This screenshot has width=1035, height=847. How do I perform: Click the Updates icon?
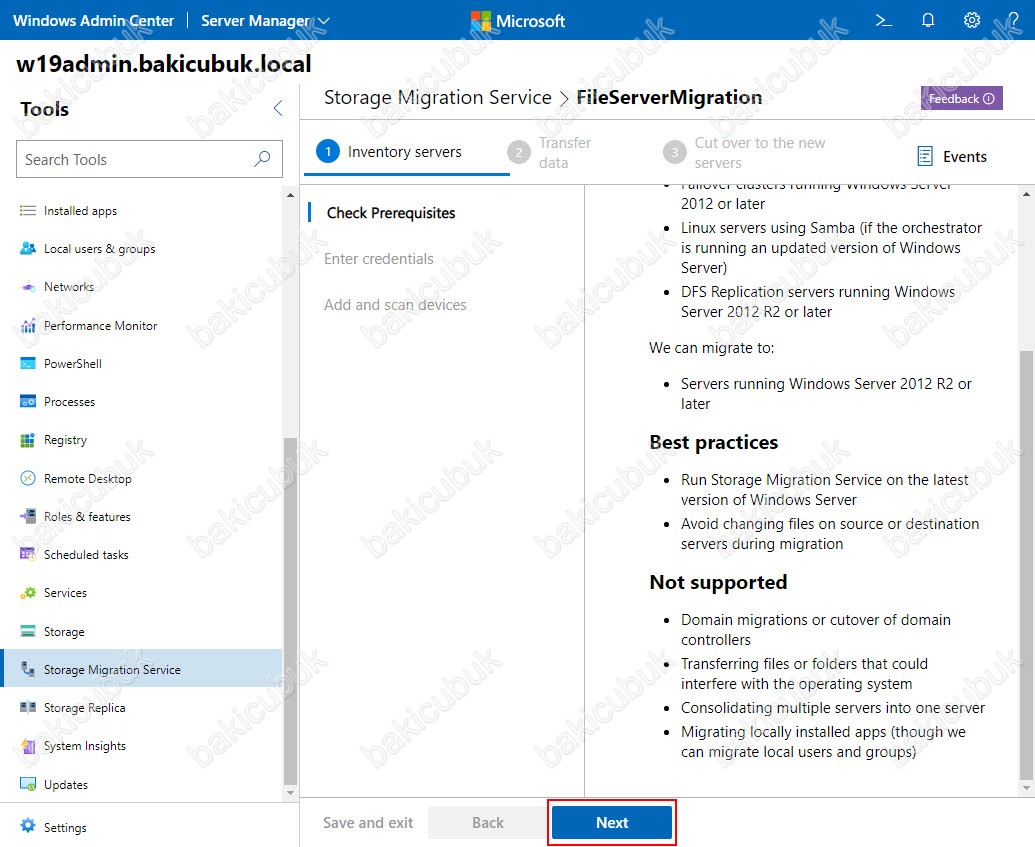point(28,784)
